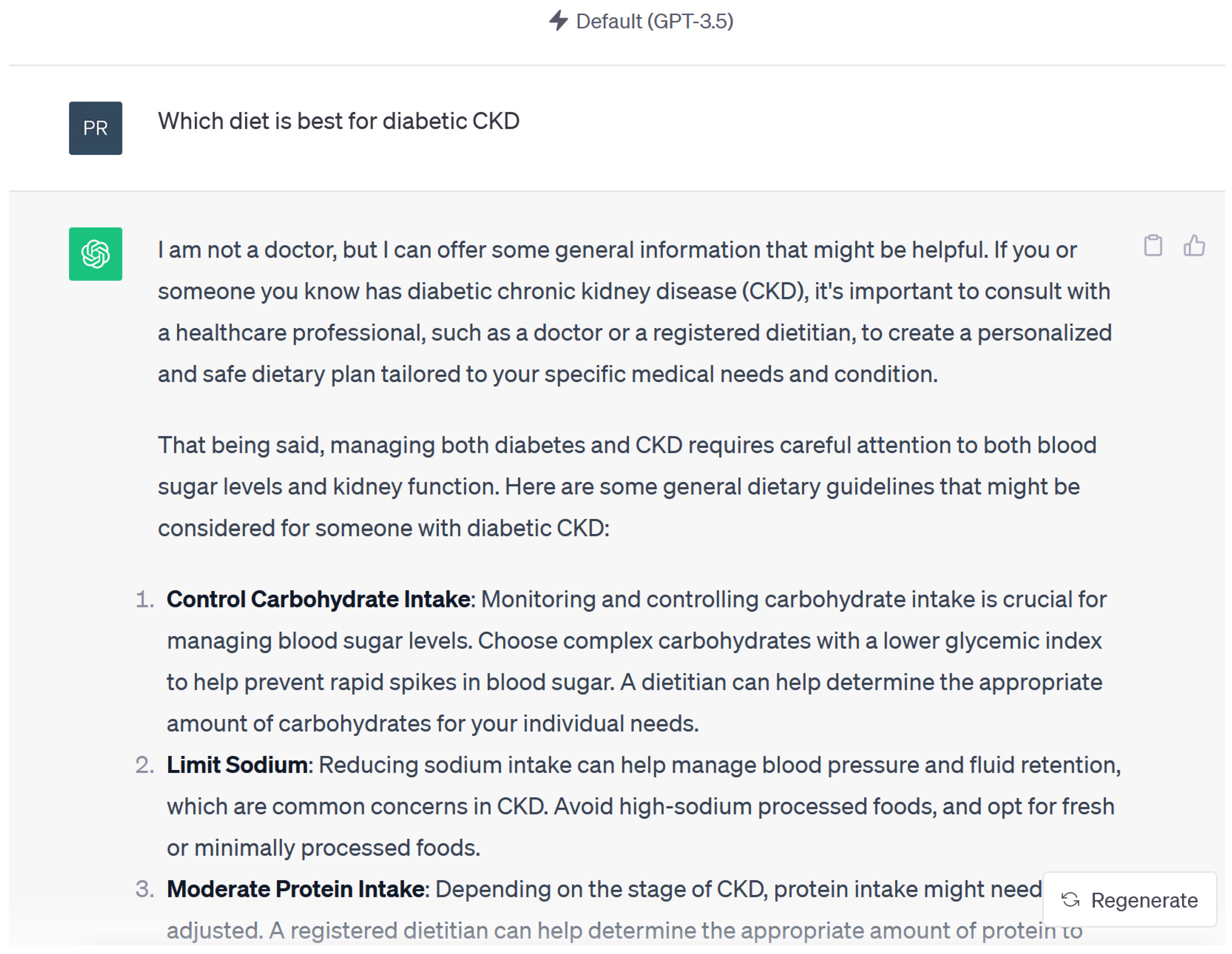The image size is (1232, 954).
Task: Click the "Control Carbohydrate Intake" bold heading
Action: point(319,599)
